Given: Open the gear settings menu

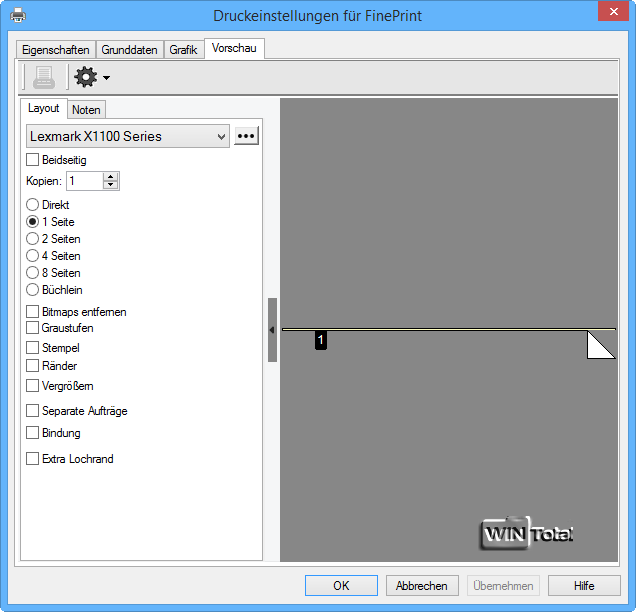Looking at the screenshot, I should click(x=86, y=77).
